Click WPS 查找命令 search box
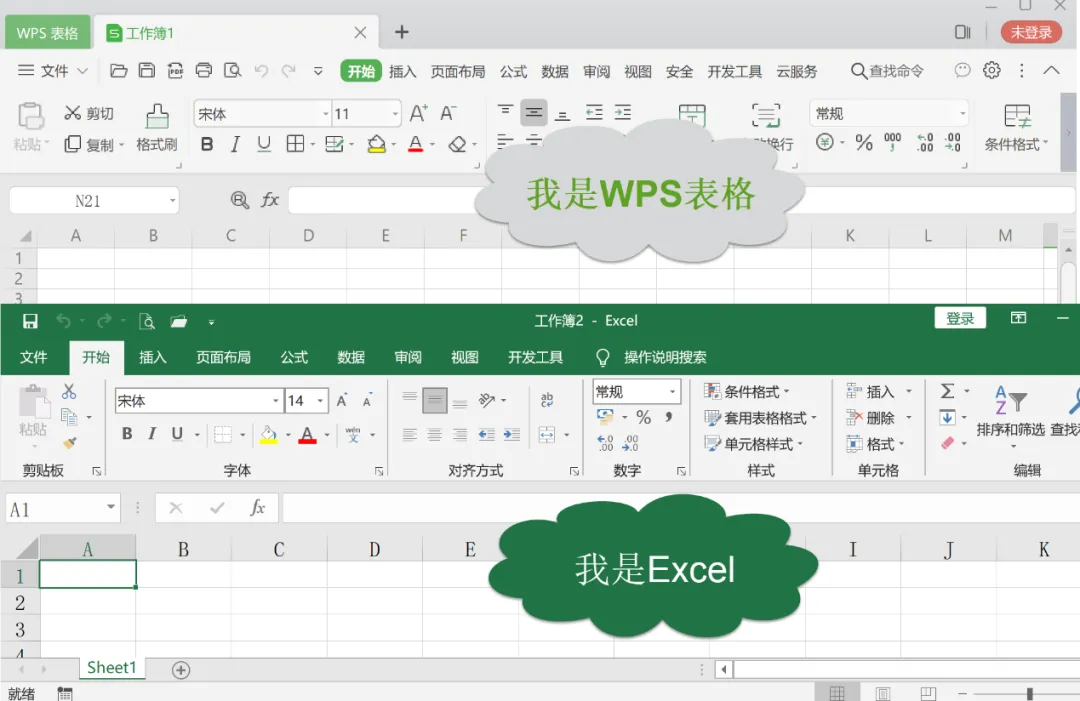 pos(888,70)
